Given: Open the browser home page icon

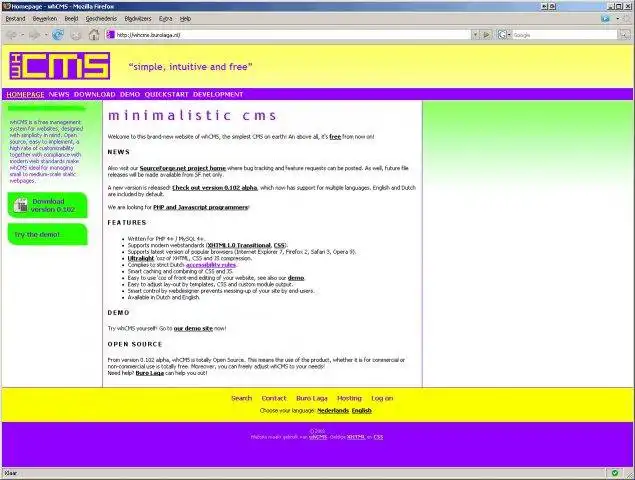Looking at the screenshot, I should (94, 35).
